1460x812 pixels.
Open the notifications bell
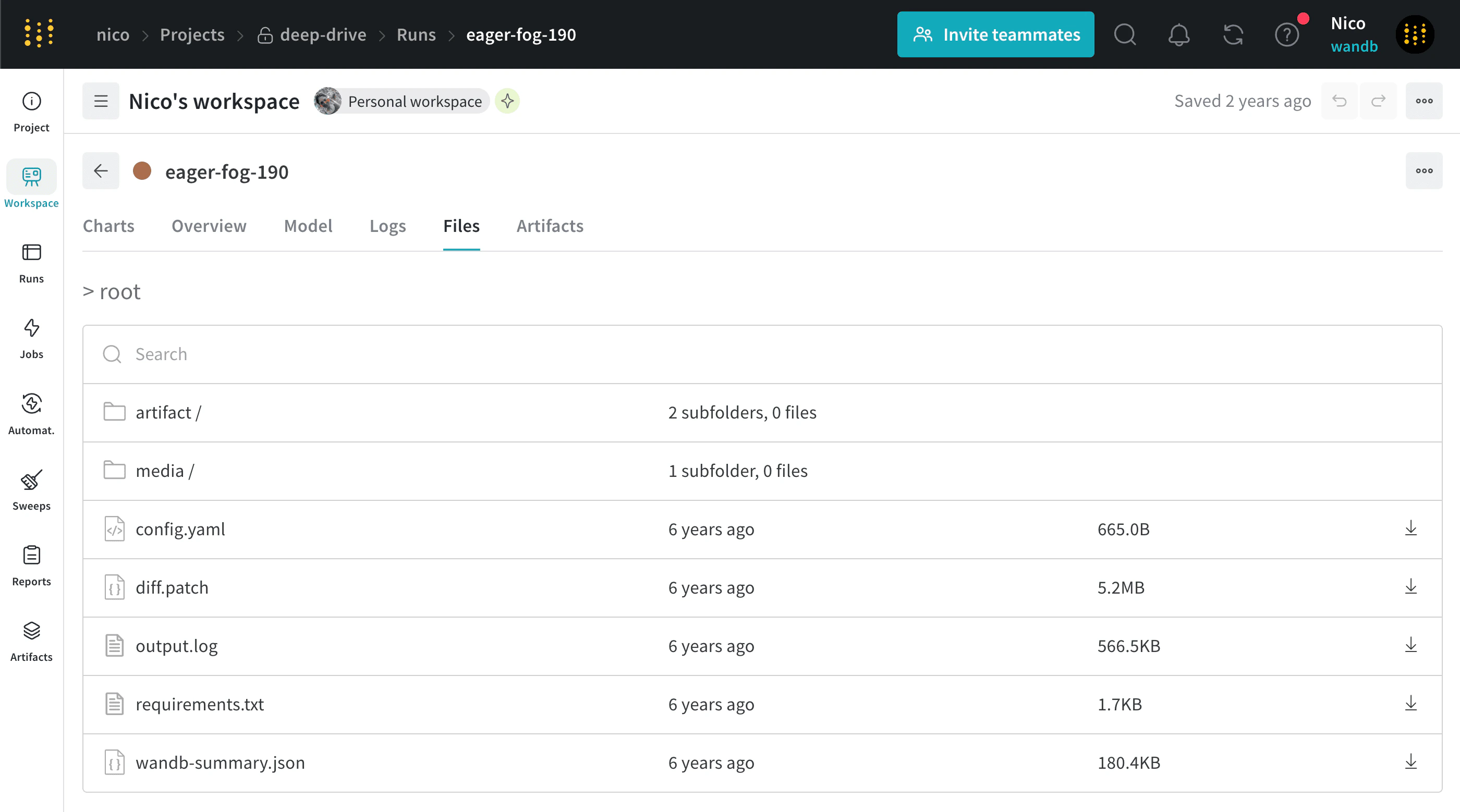[1178, 34]
